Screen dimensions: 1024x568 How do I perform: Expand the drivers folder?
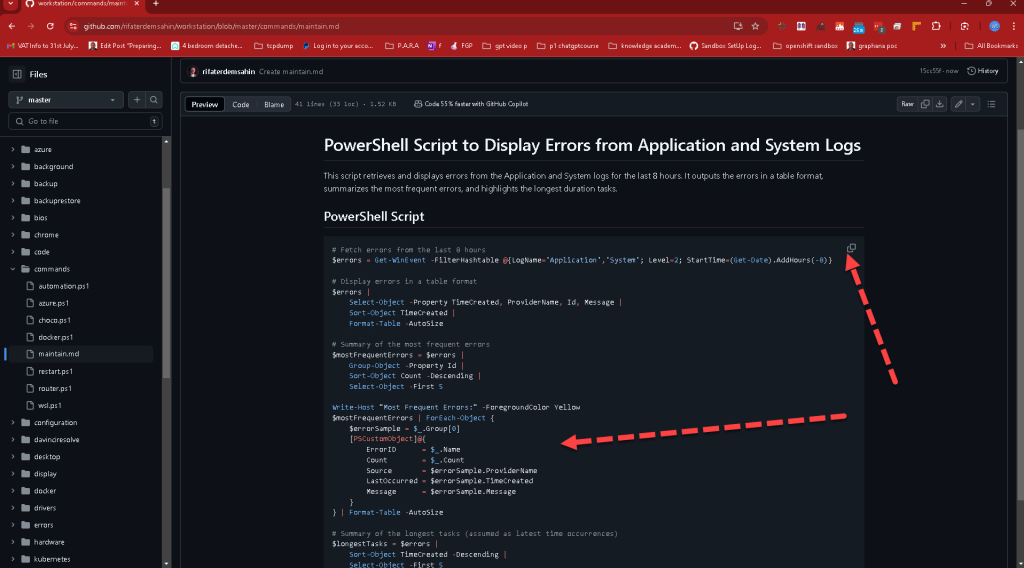(x=13, y=507)
